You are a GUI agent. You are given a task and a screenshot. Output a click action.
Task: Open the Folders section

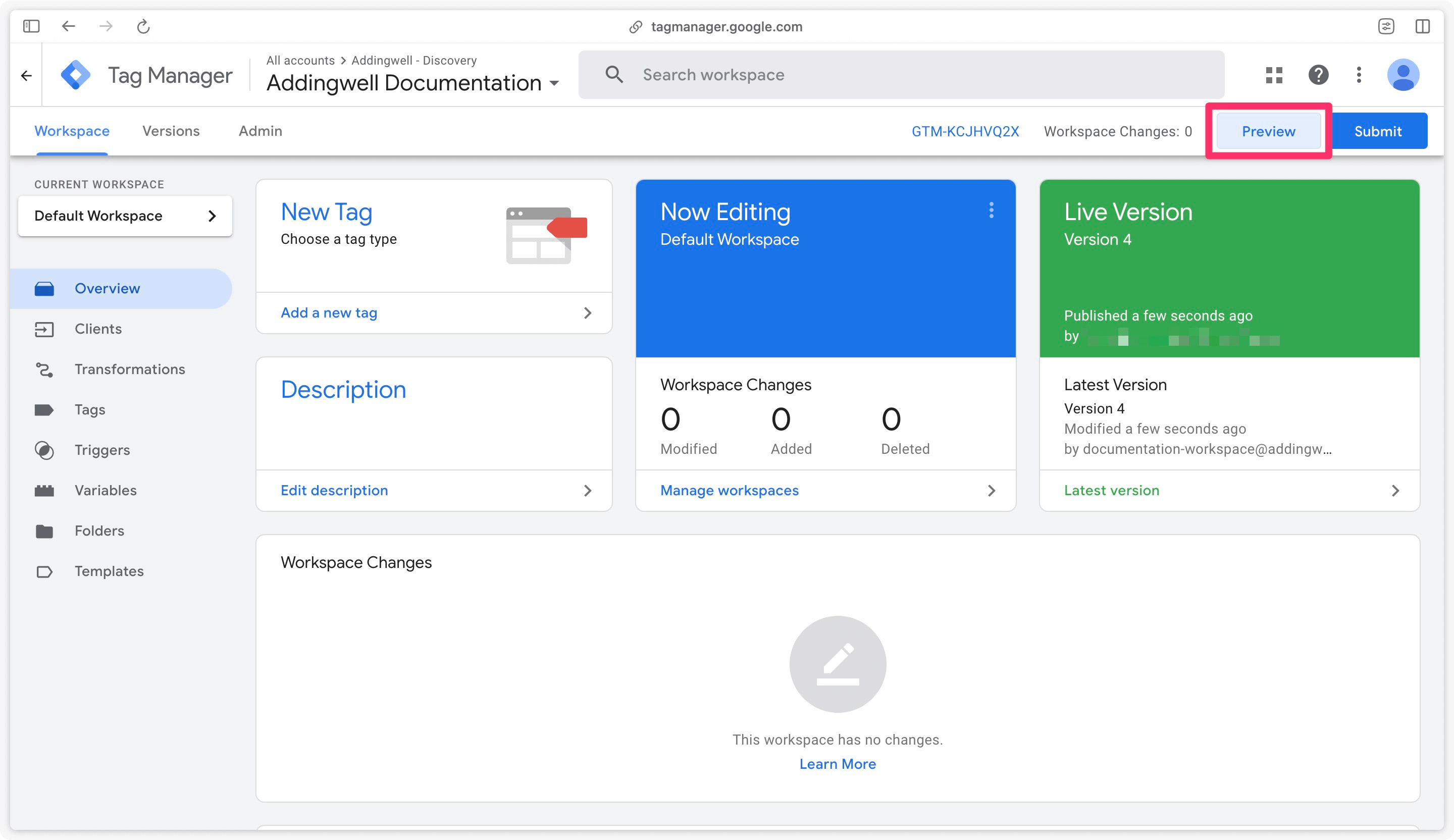pyautogui.click(x=99, y=530)
